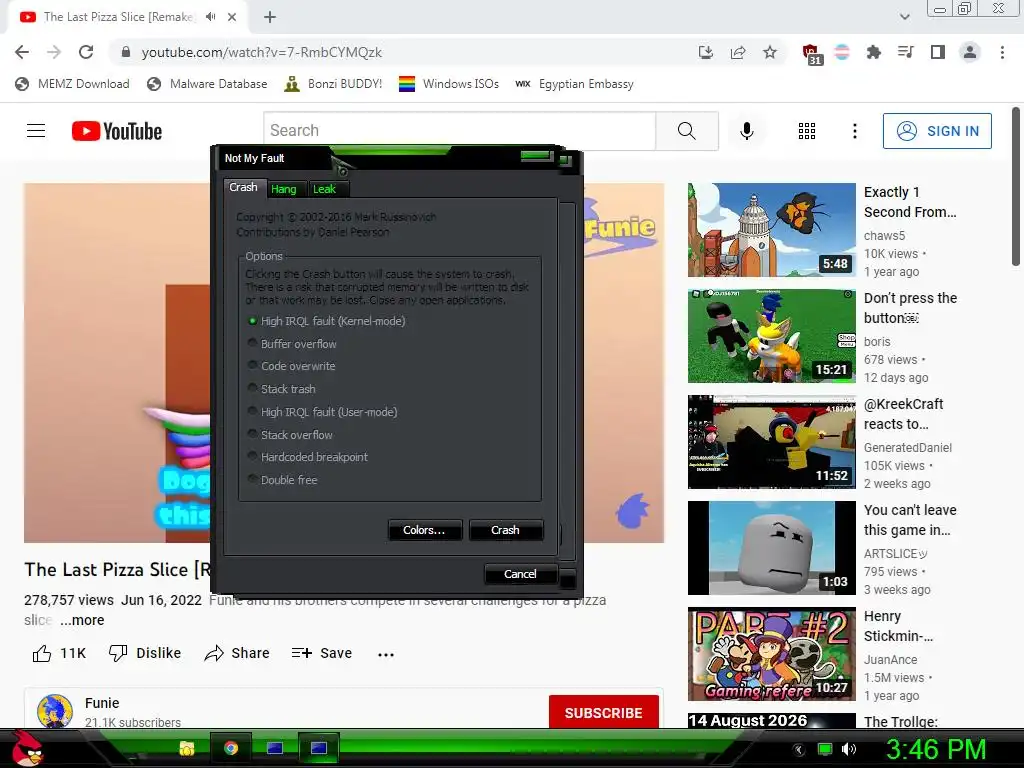Viewport: 1024px width, 768px height.
Task: Open the extensions puzzle icon
Action: tap(873, 52)
